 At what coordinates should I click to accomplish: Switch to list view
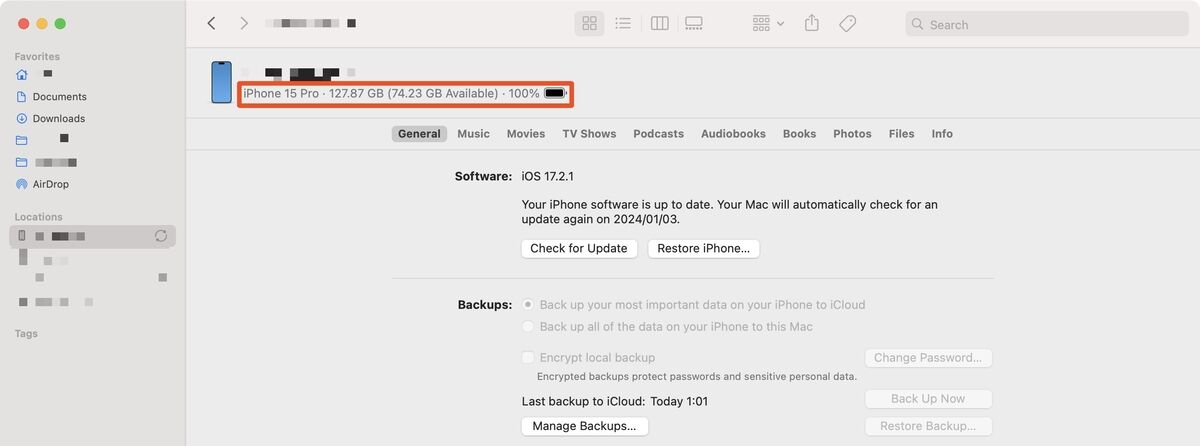(x=622, y=23)
